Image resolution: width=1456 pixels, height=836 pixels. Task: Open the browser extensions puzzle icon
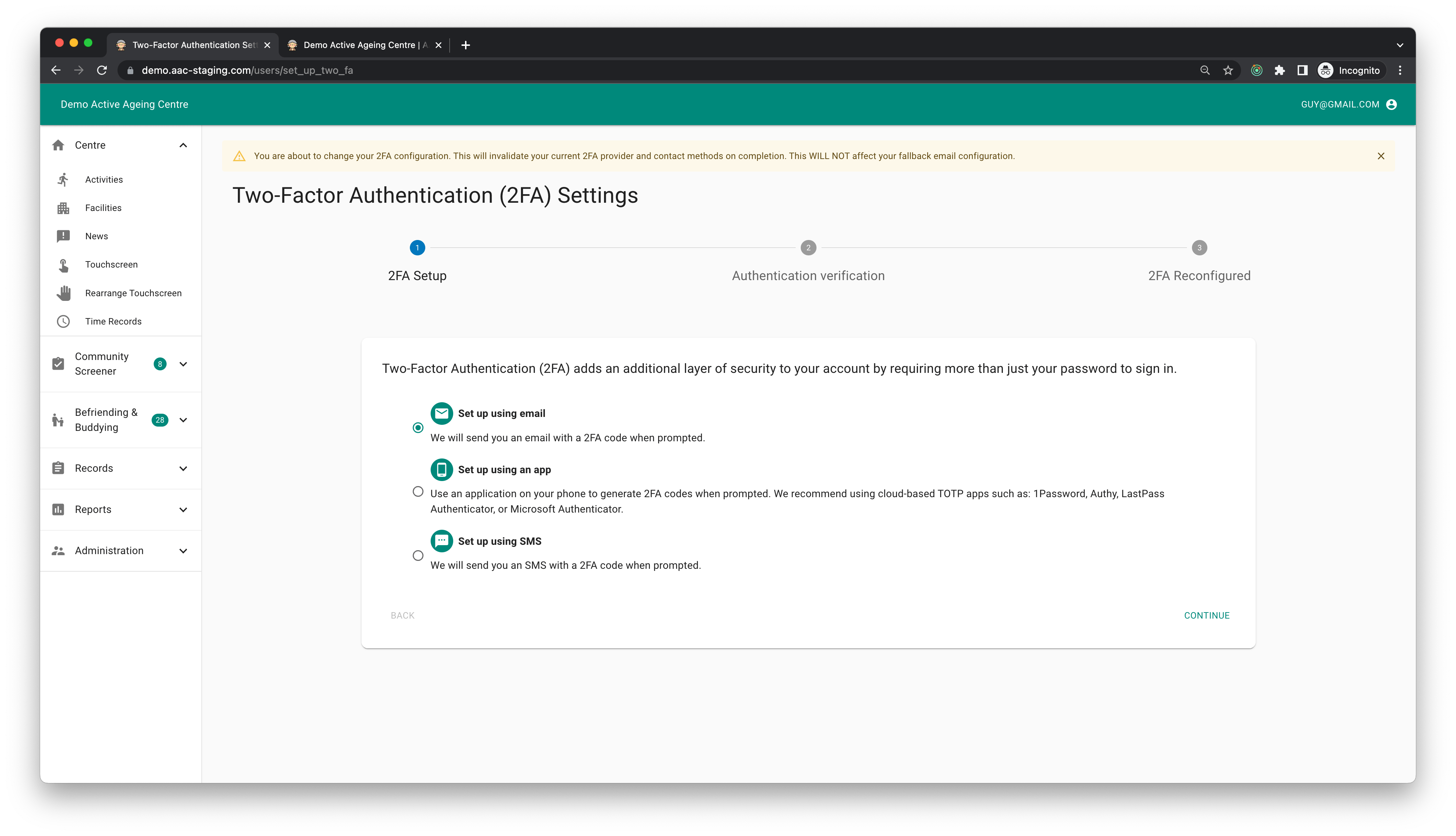tap(1279, 70)
